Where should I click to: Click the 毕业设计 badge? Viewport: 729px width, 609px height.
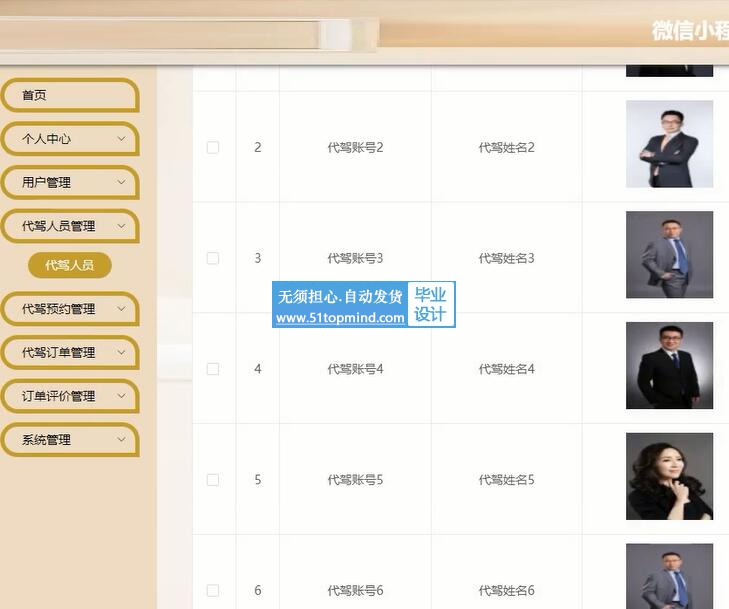point(431,304)
